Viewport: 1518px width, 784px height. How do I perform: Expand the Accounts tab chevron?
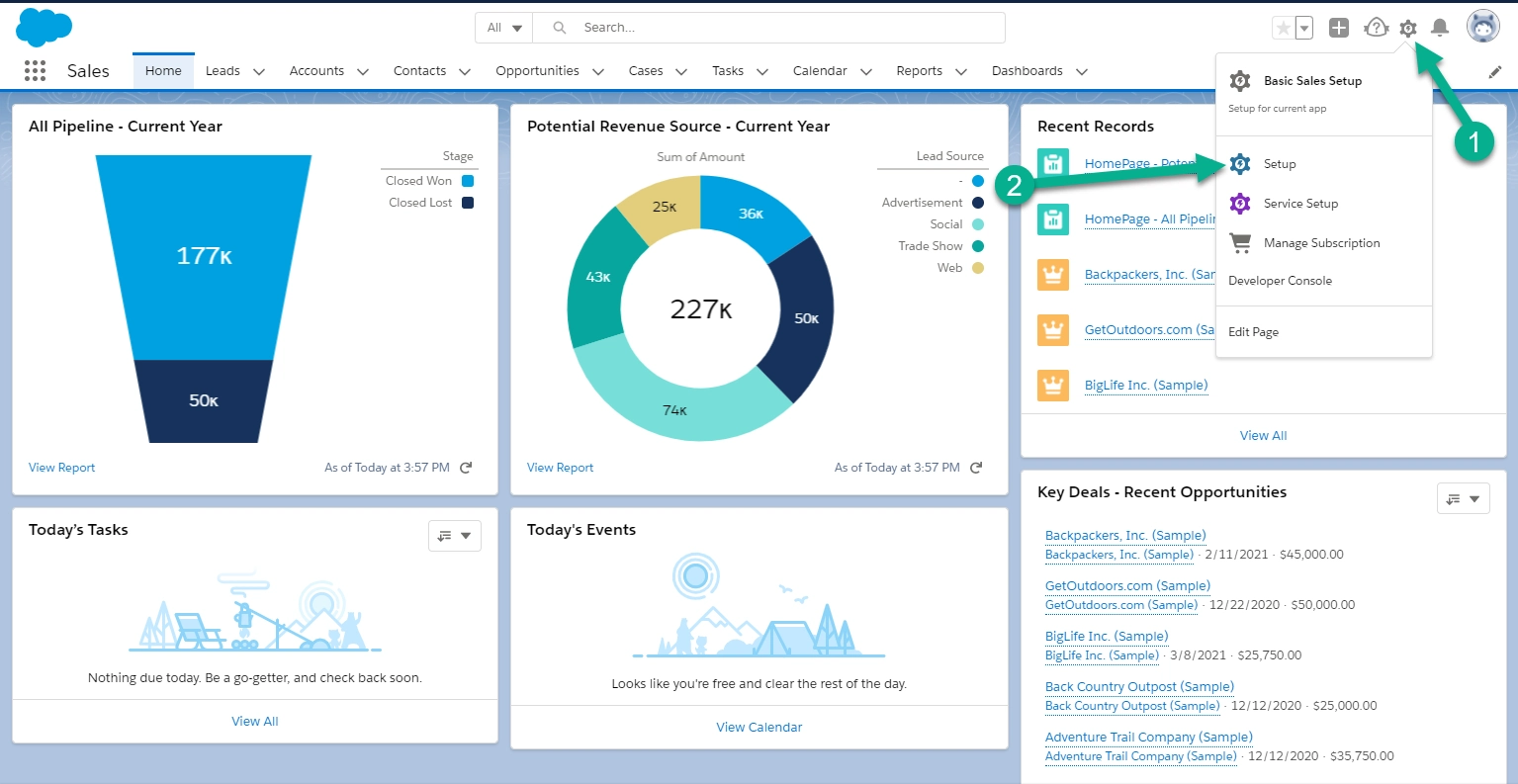pos(363,72)
